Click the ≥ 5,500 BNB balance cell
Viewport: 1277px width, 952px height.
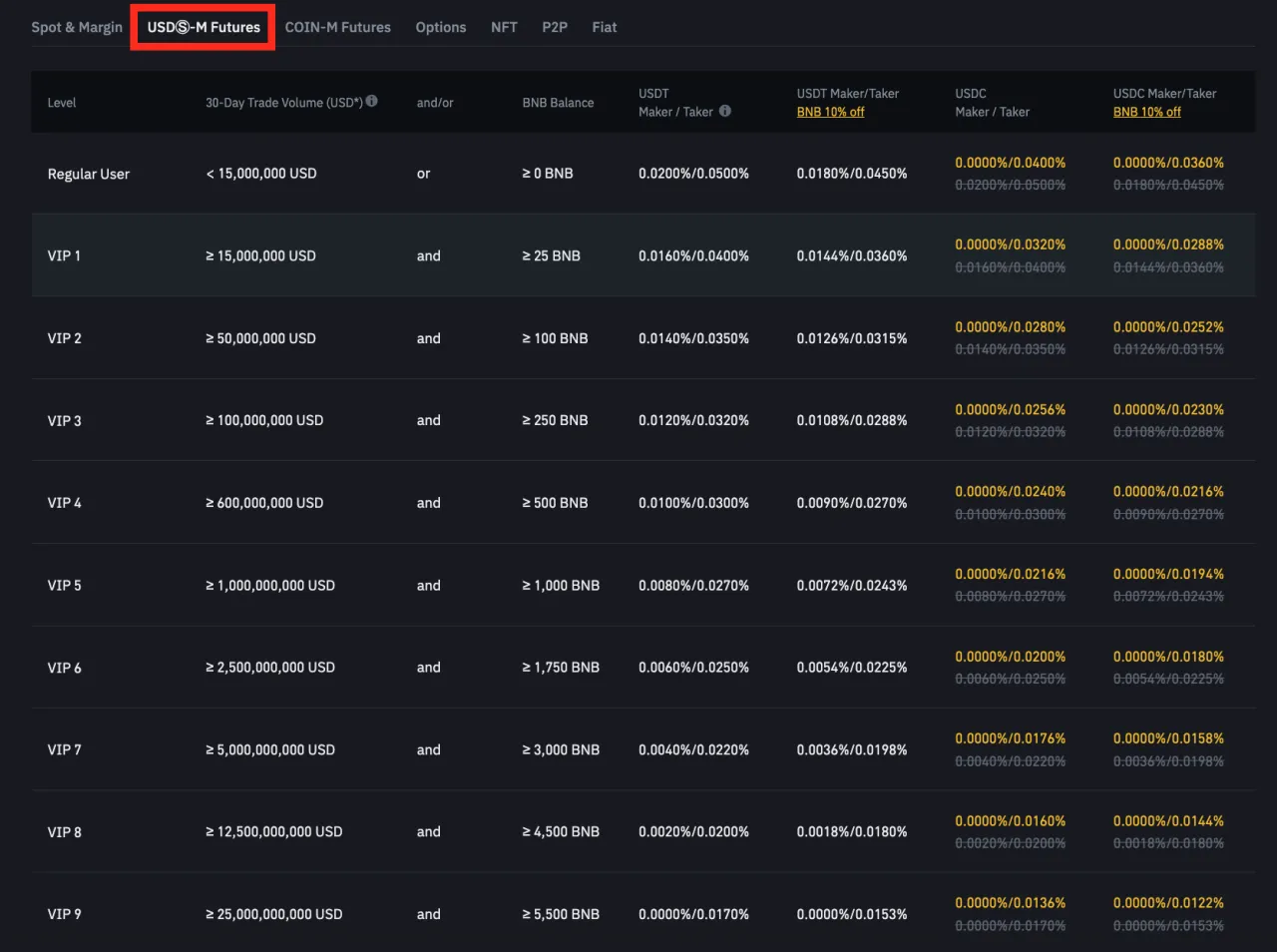click(561, 914)
